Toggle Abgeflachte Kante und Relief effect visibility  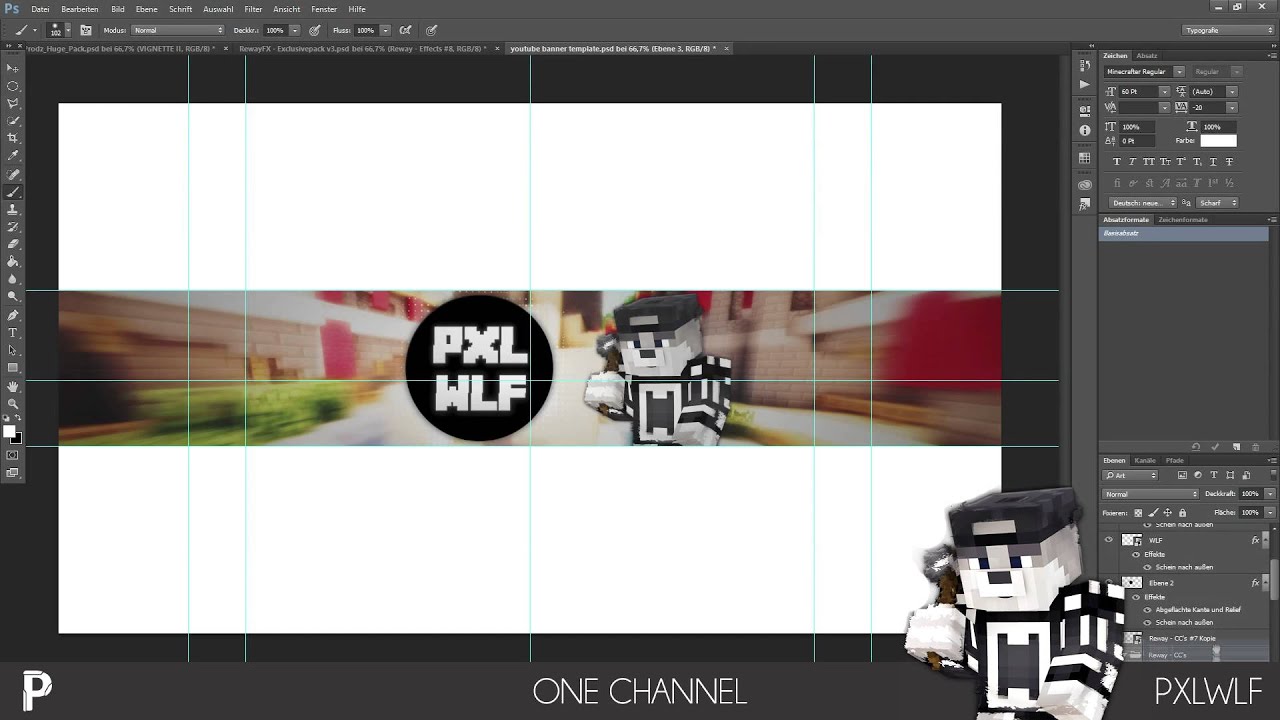(x=1147, y=609)
